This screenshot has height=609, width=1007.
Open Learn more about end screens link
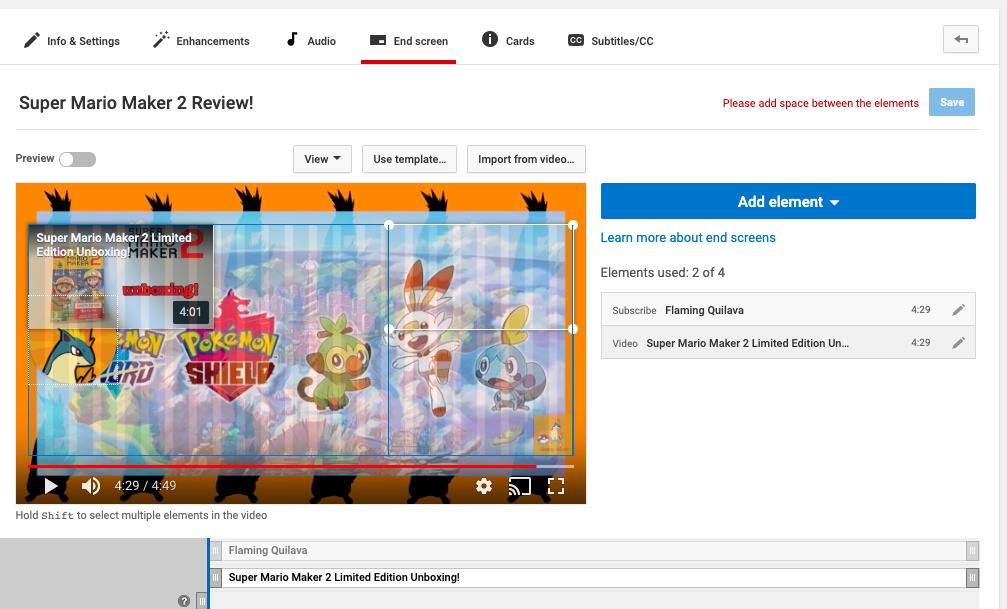[x=688, y=238]
